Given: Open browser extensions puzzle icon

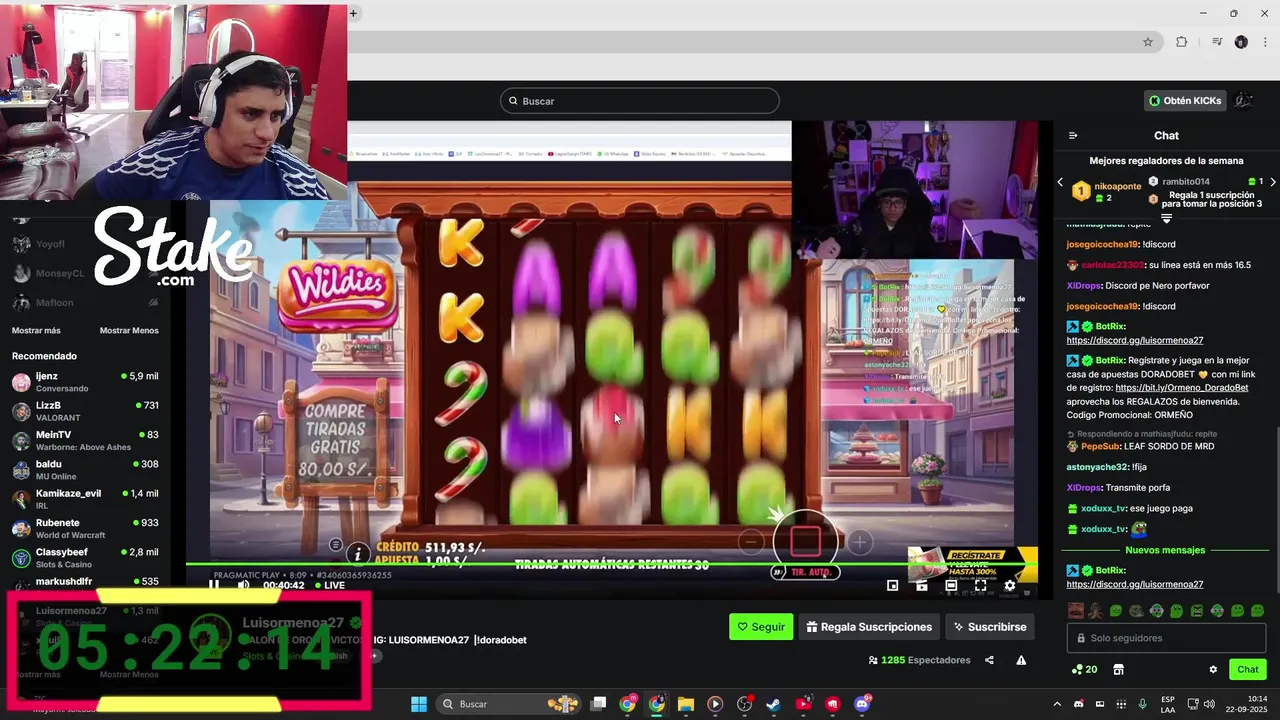Looking at the screenshot, I should point(1182,42).
